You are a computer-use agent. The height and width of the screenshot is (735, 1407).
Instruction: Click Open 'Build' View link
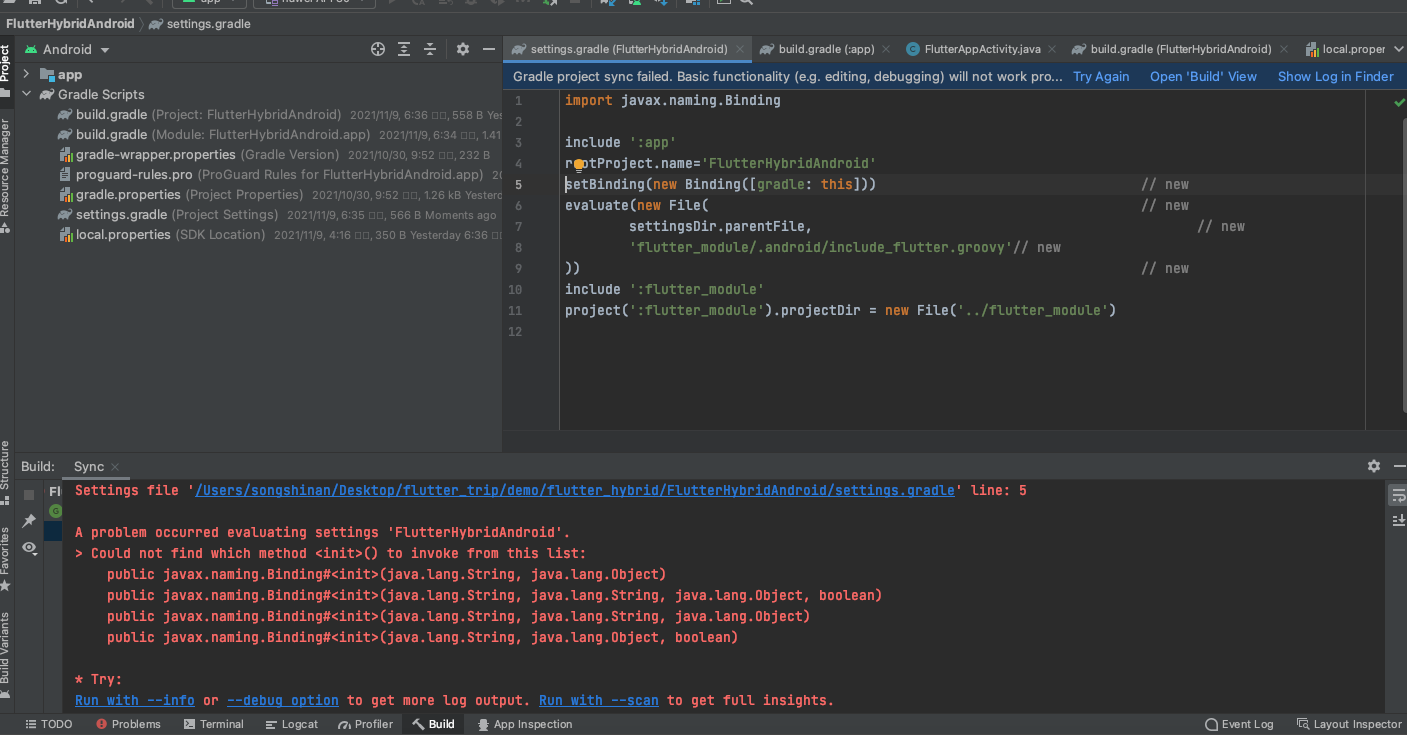tap(1203, 77)
